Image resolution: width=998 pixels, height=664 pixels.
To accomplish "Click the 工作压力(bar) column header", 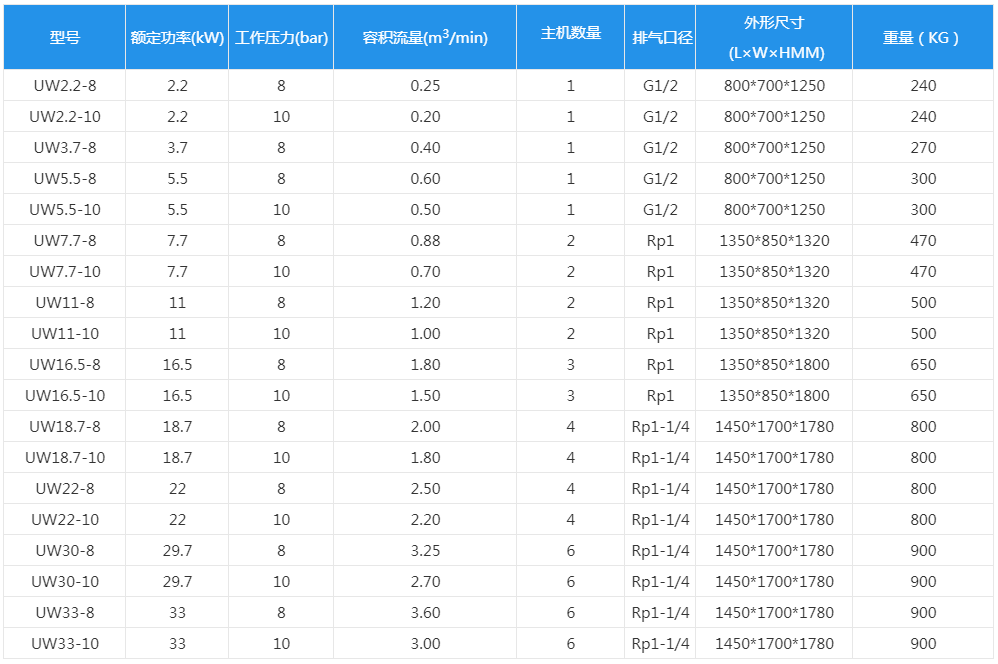I will [281, 38].
